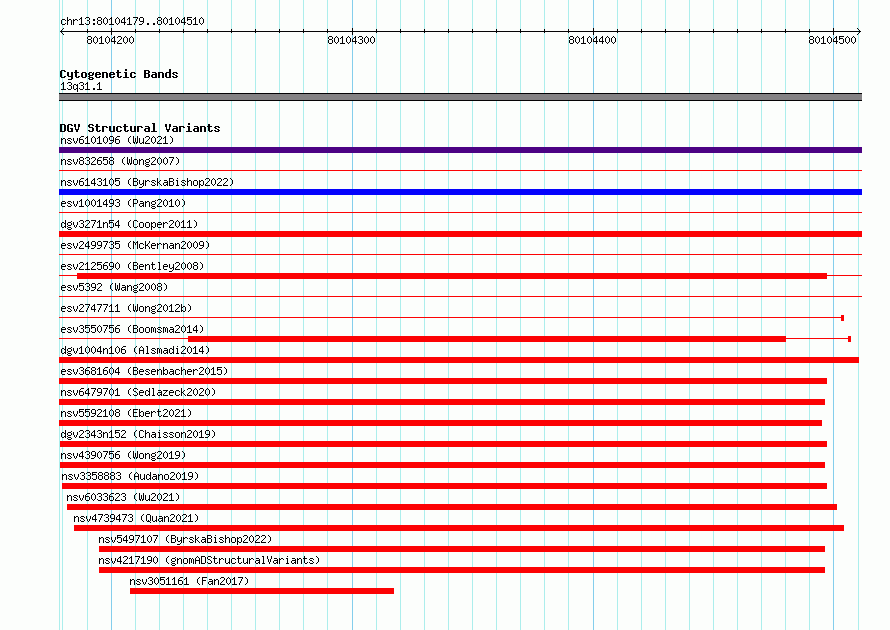The height and width of the screenshot is (630, 890).
Task: Select the purple nsv6101096 variant bar
Action: [x=460, y=150]
